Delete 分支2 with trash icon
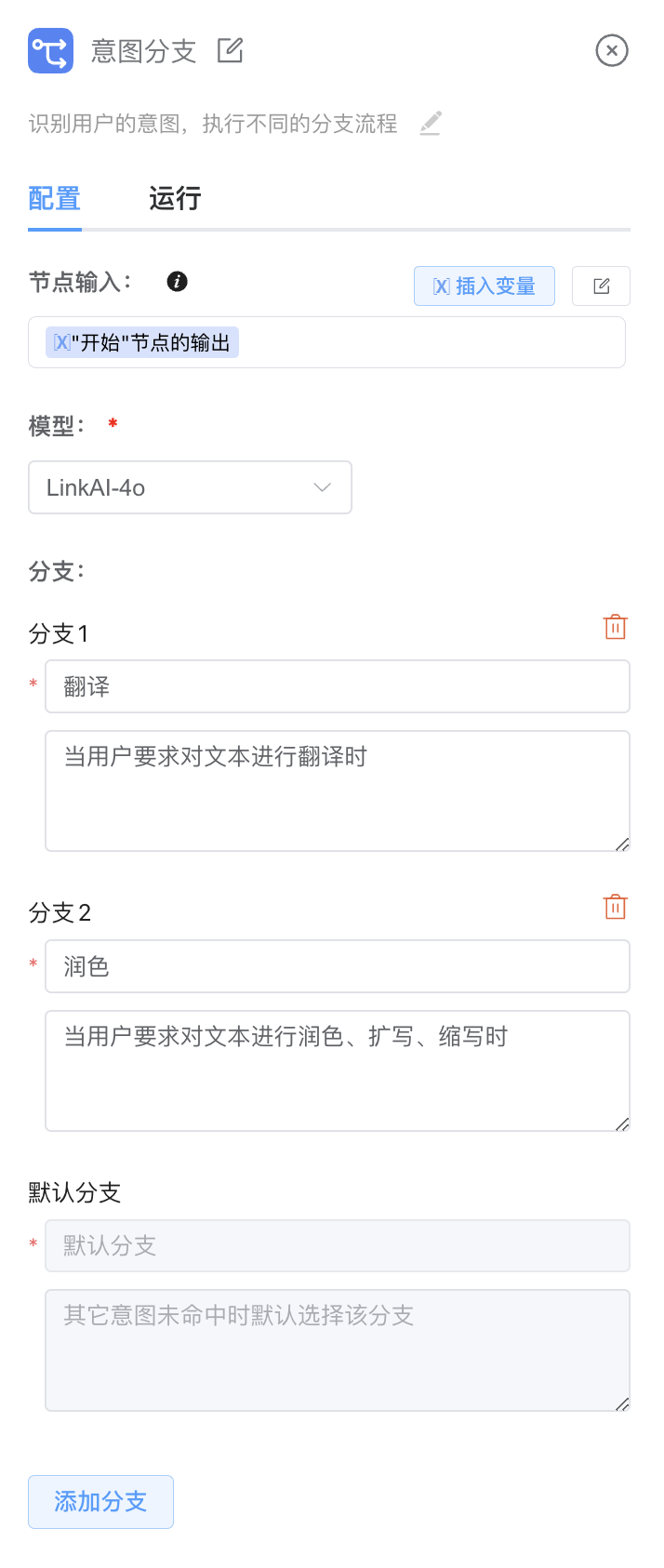Image resolution: width=664 pixels, height=1568 pixels. (x=615, y=907)
